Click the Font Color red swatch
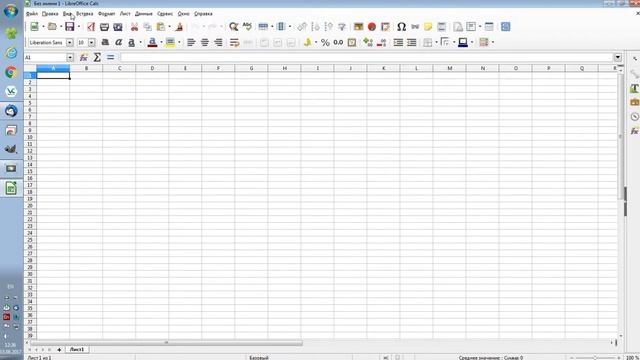 click(152, 42)
